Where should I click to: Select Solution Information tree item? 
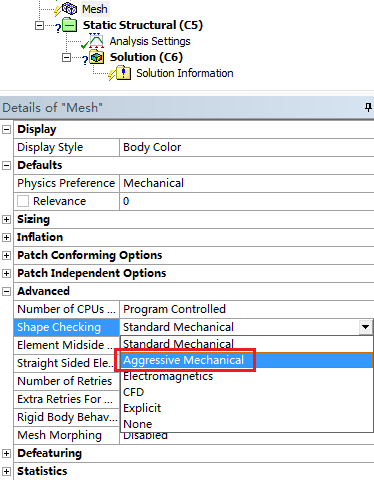(x=185, y=73)
